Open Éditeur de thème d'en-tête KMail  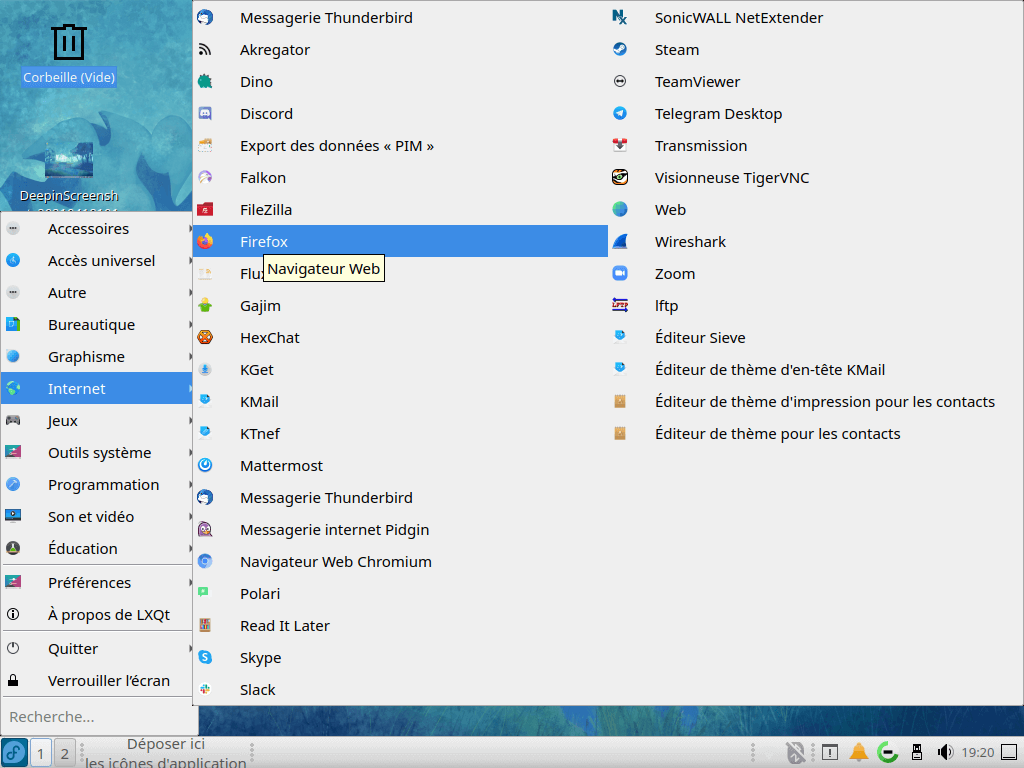(815, 370)
